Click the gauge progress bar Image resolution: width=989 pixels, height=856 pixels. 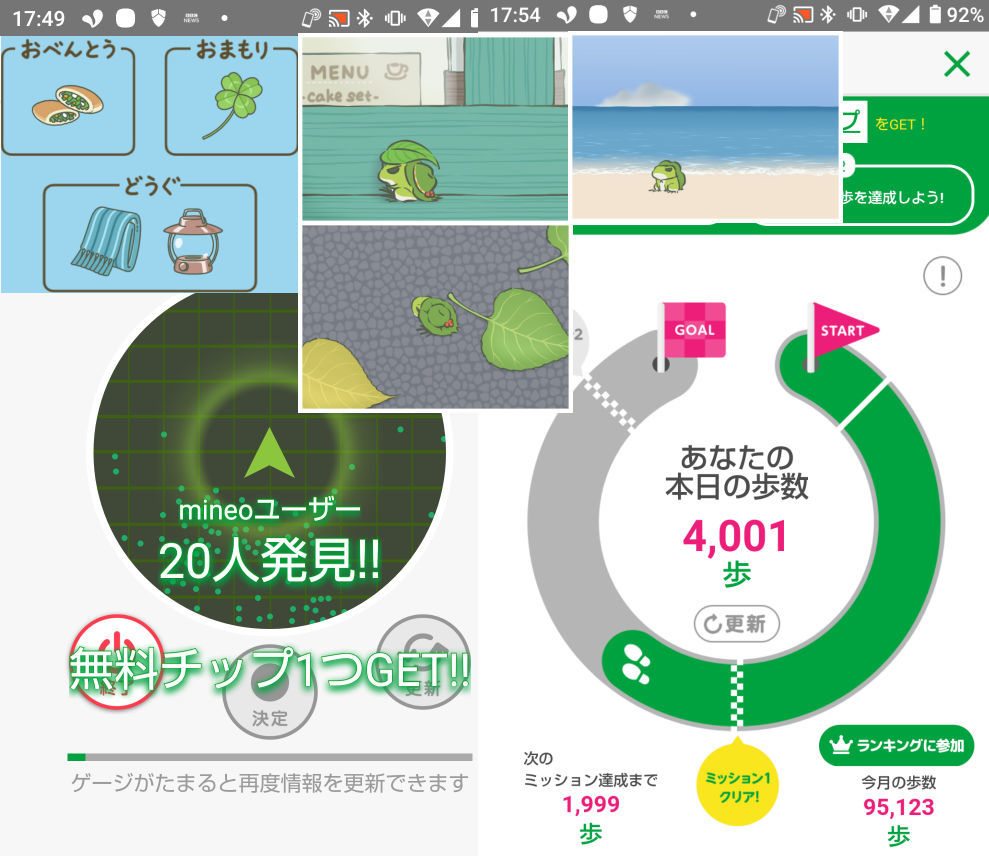coord(269,757)
